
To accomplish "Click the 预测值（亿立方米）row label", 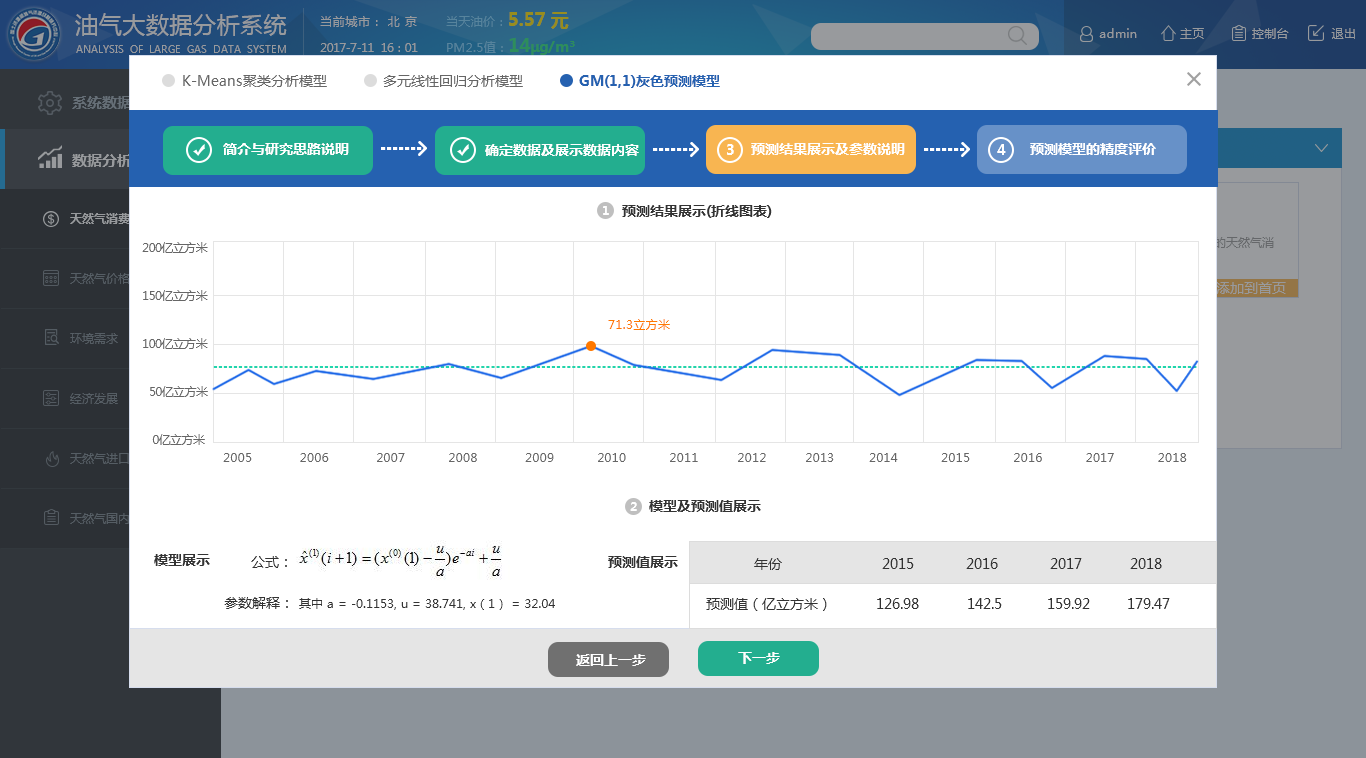I will pyautogui.click(x=767, y=604).
